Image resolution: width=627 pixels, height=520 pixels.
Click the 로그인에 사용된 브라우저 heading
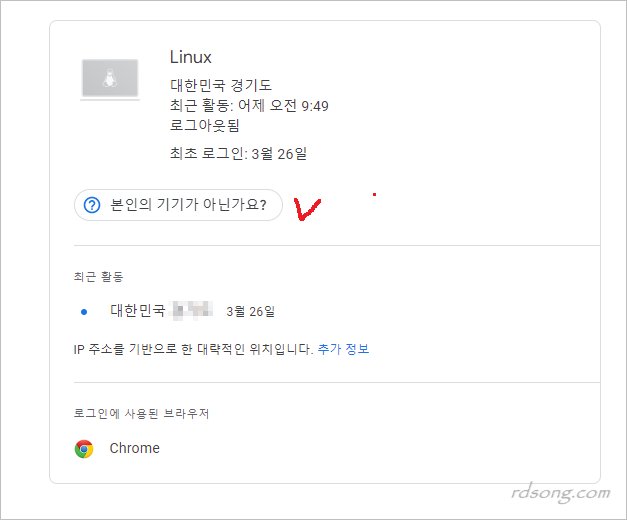pyautogui.click(x=140, y=413)
